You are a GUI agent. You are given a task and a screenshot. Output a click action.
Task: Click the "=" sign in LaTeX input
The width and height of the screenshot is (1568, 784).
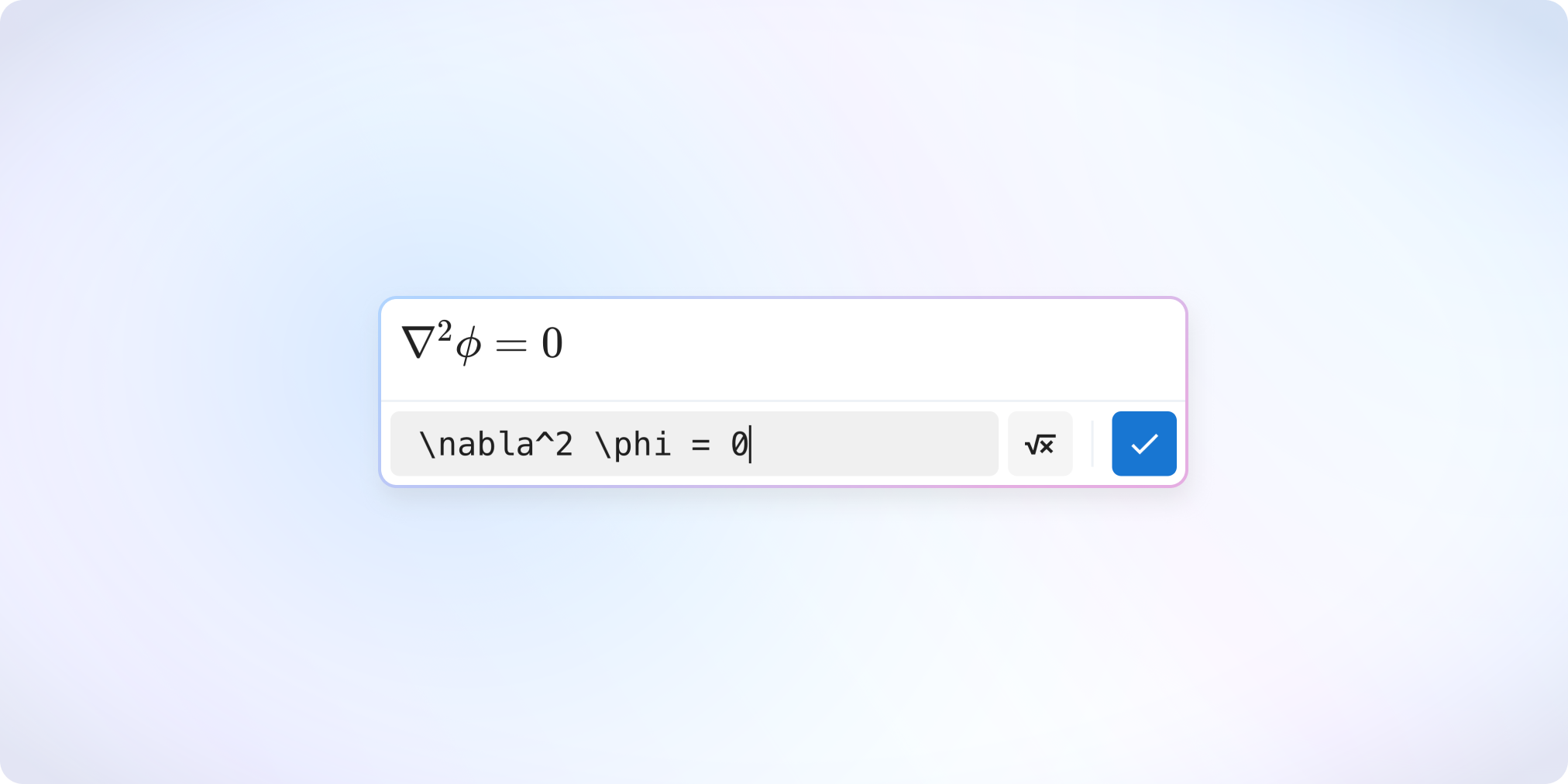700,445
